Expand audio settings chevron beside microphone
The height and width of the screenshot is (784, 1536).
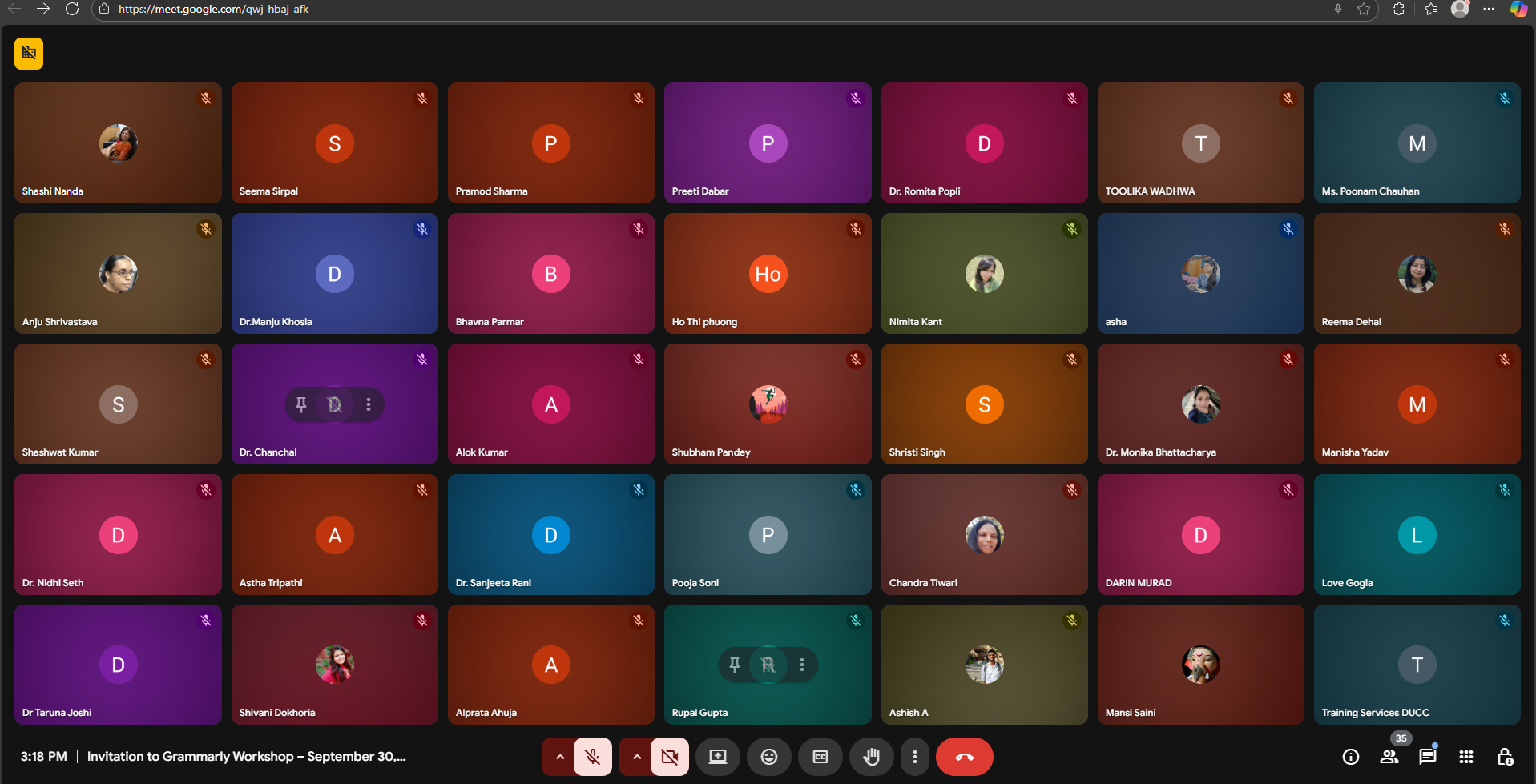point(559,757)
